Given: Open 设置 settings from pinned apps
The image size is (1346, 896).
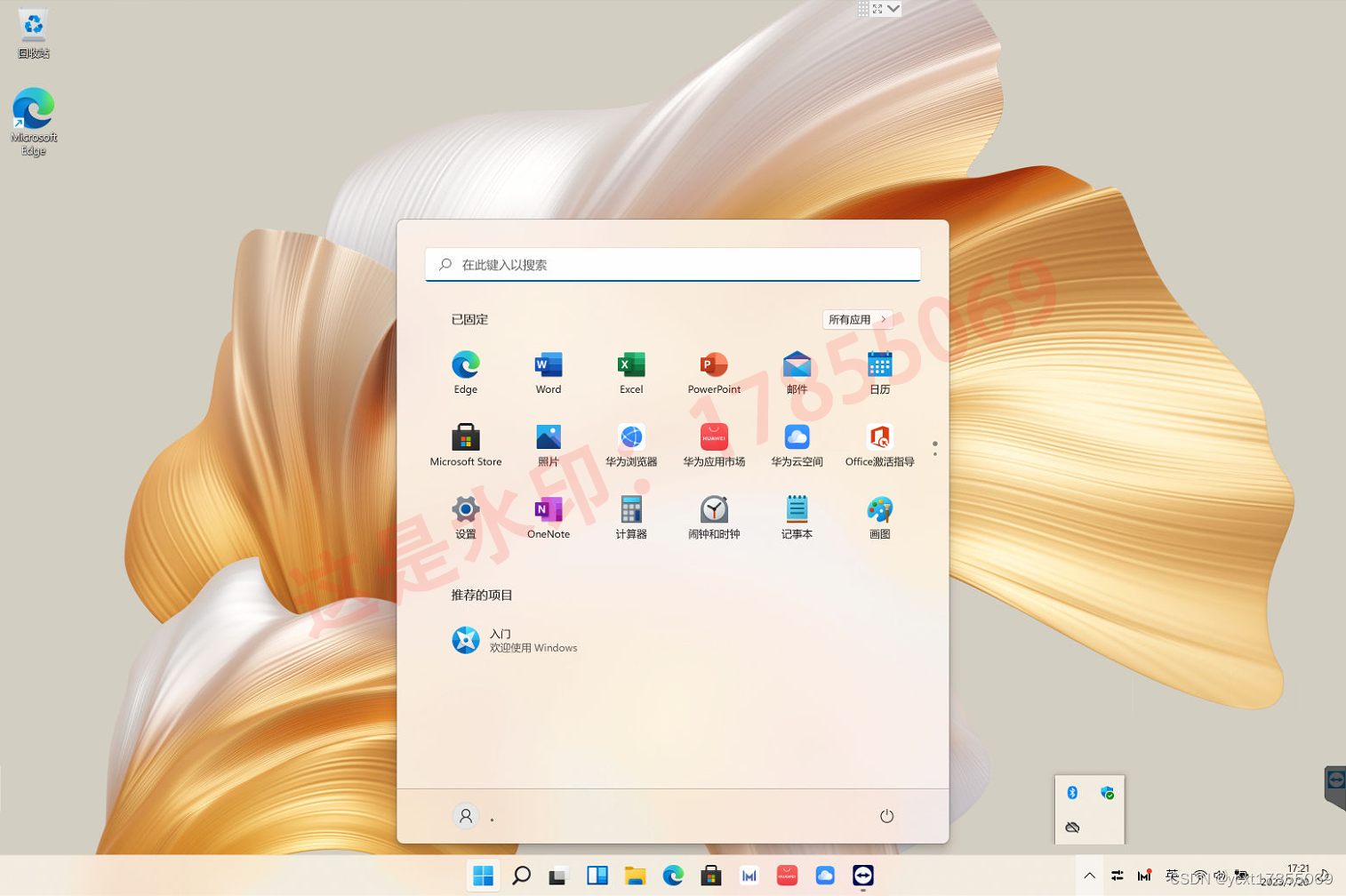Looking at the screenshot, I should (465, 517).
